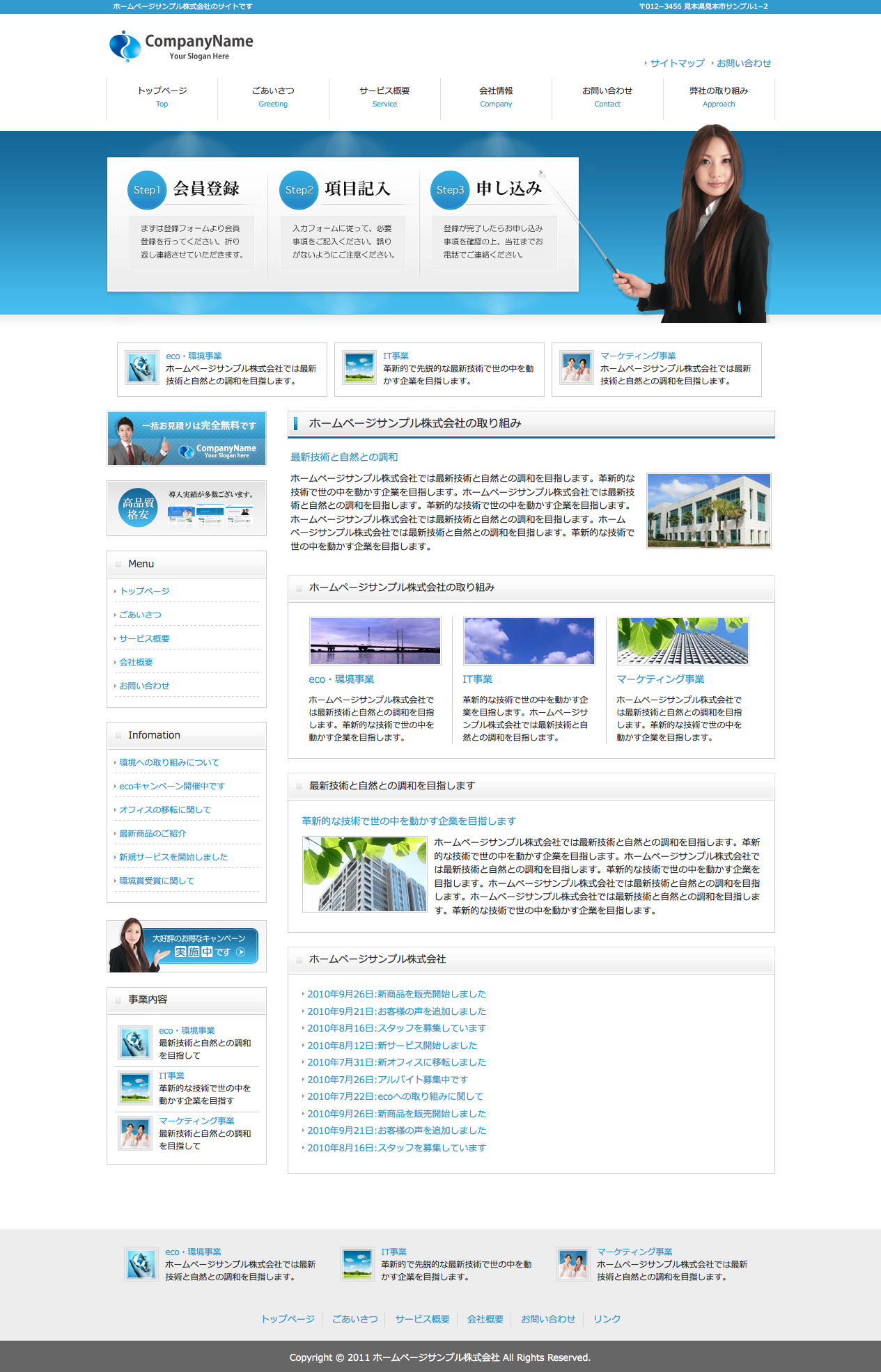Select 弊社の取り組み Approach in navigation
This screenshot has width=881, height=1372.
pyautogui.click(x=719, y=97)
